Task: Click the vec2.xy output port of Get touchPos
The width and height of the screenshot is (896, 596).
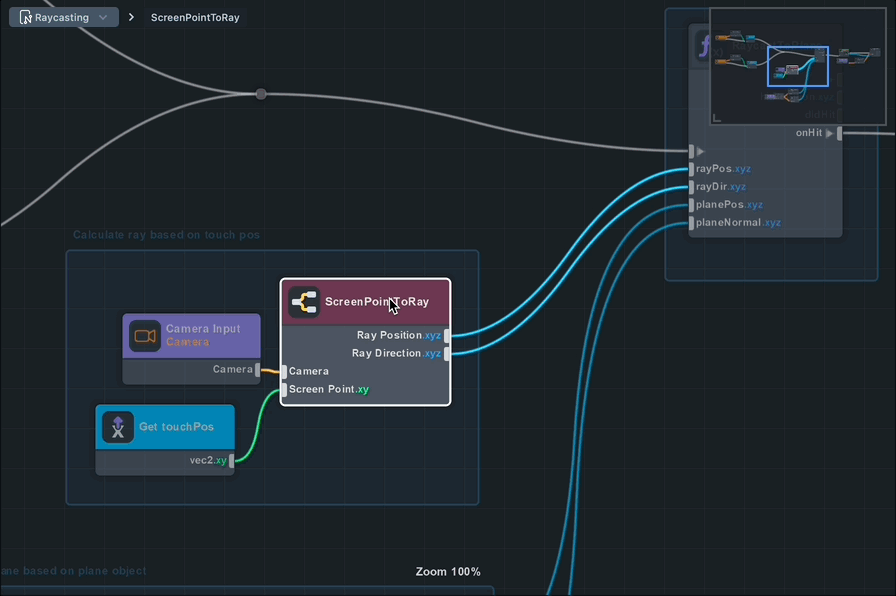Action: [232, 461]
